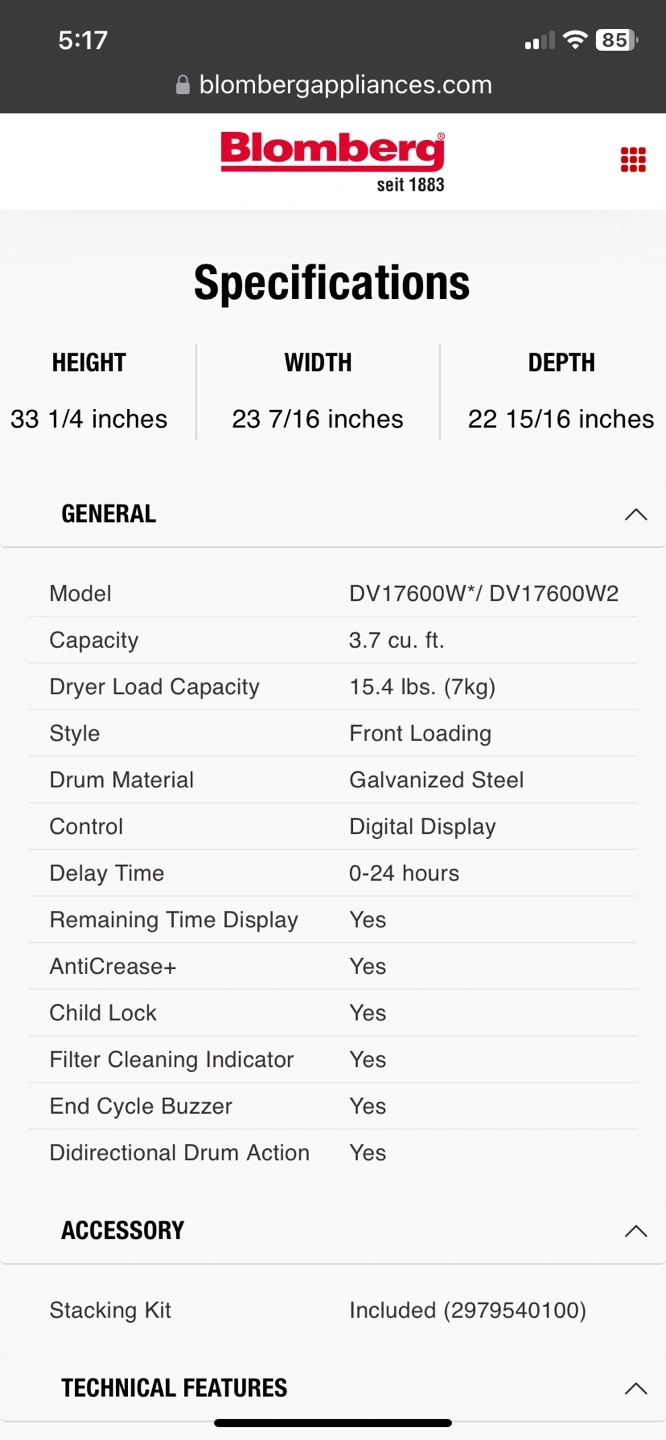Tap the Specifications heading

tap(332, 282)
